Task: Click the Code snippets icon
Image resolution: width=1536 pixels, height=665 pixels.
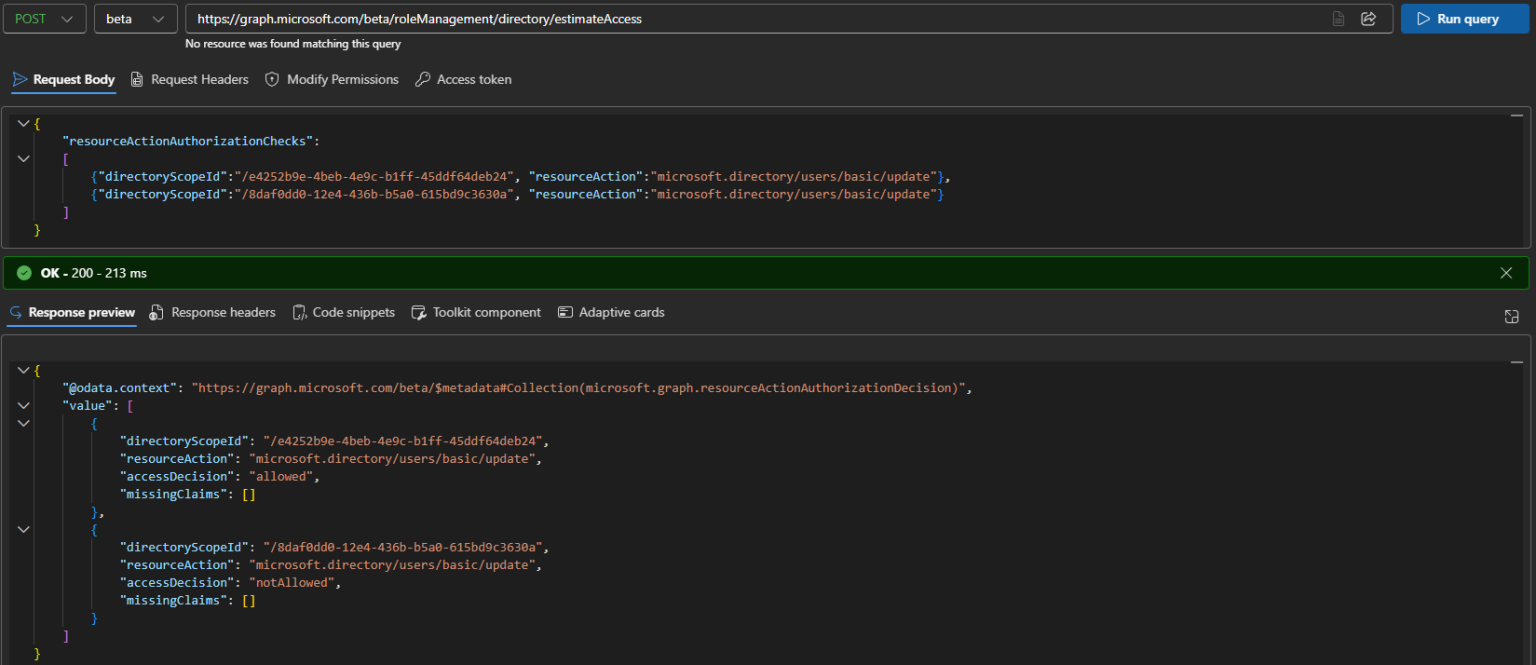Action: coord(299,313)
